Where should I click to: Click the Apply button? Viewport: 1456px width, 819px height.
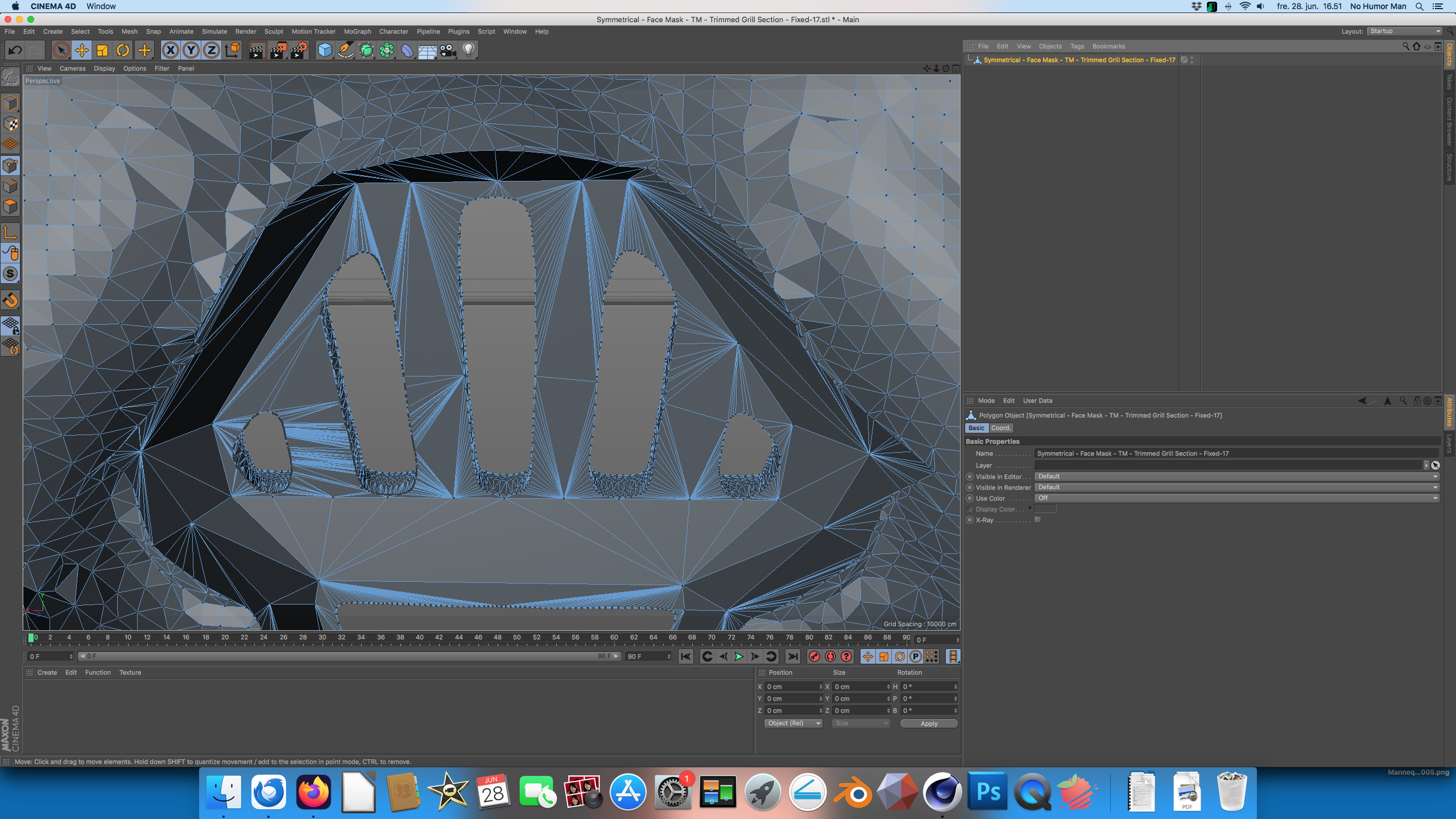929,723
